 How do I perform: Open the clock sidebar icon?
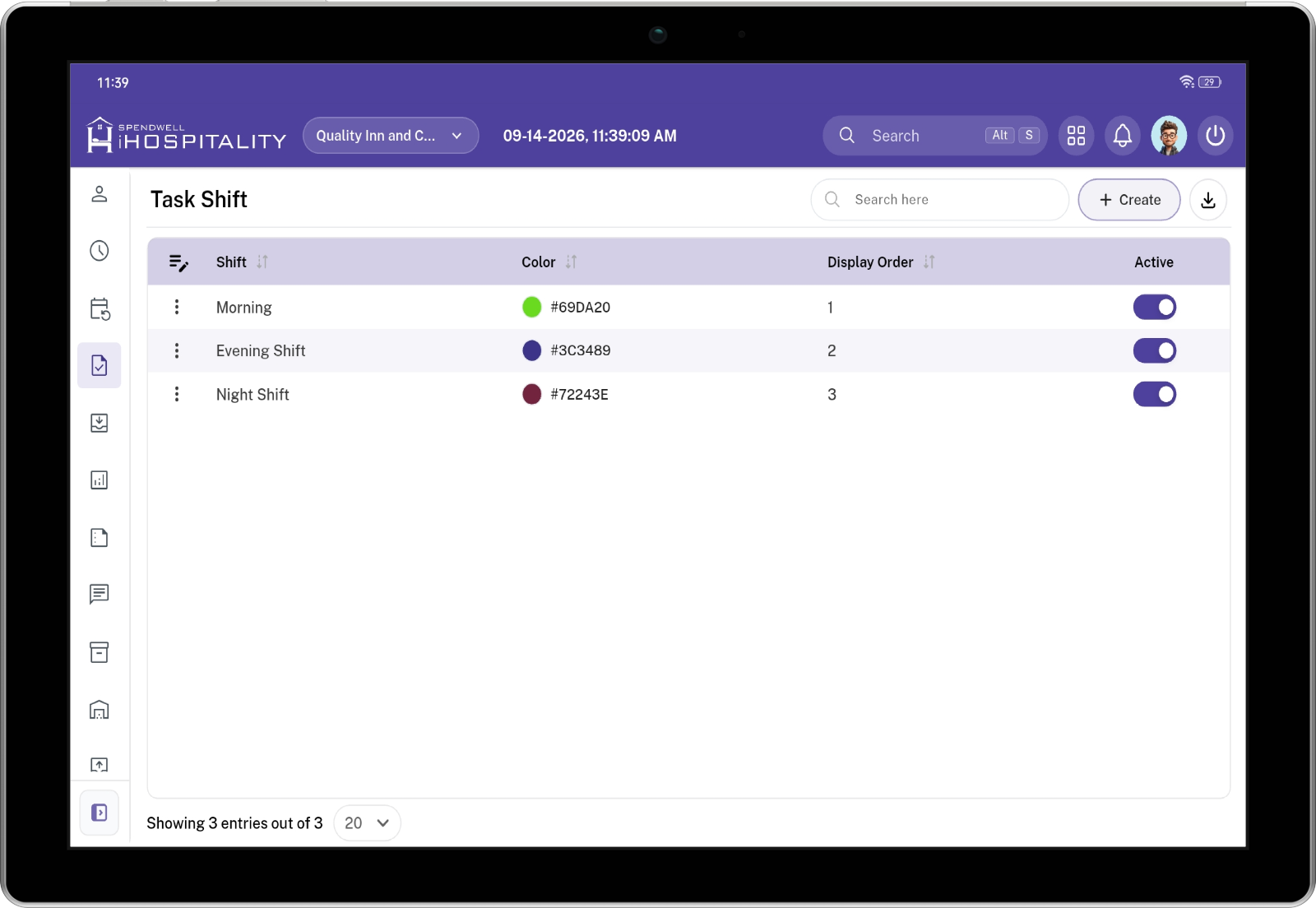(x=100, y=251)
